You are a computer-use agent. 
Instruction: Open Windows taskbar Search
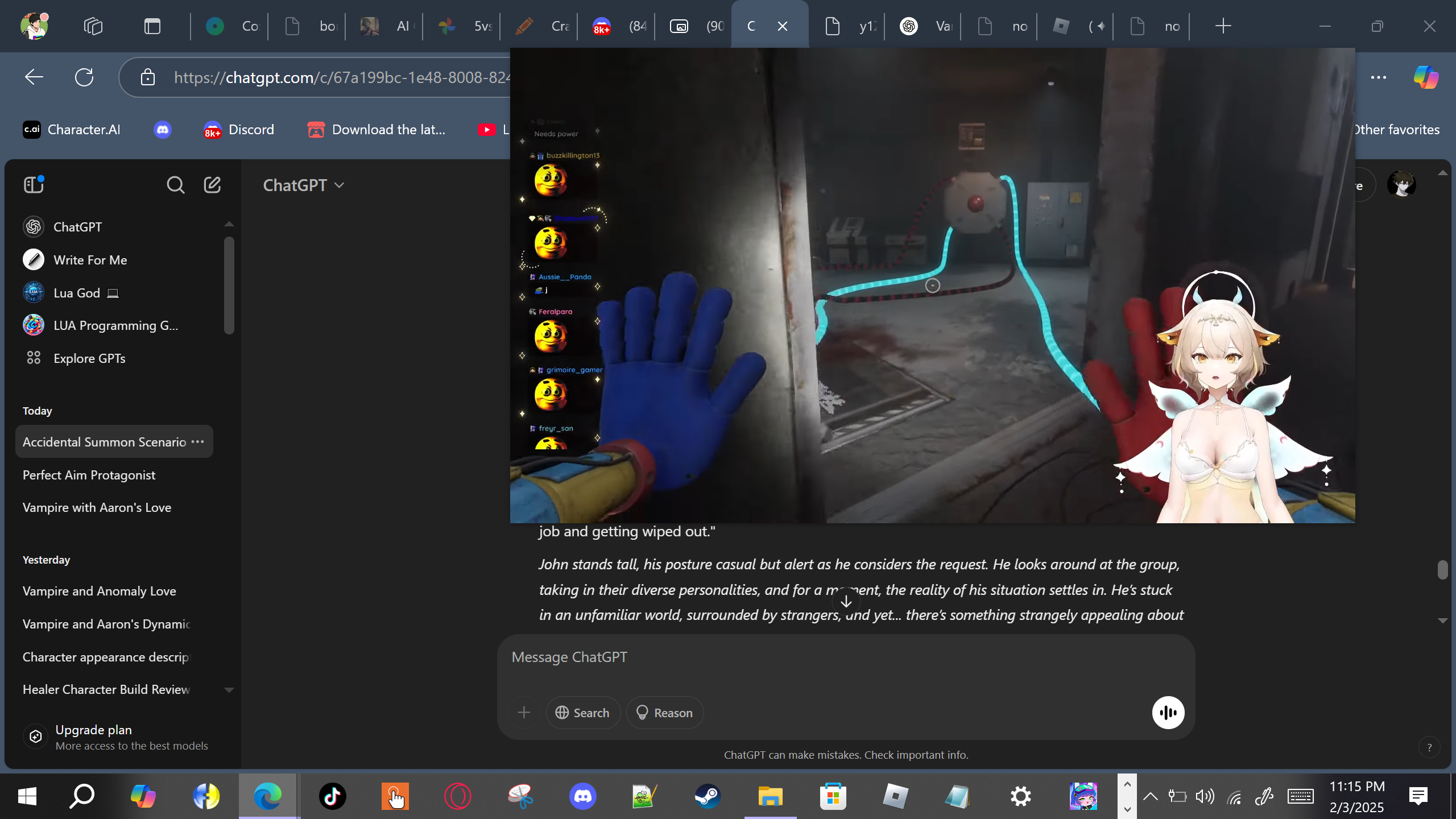[x=82, y=796]
